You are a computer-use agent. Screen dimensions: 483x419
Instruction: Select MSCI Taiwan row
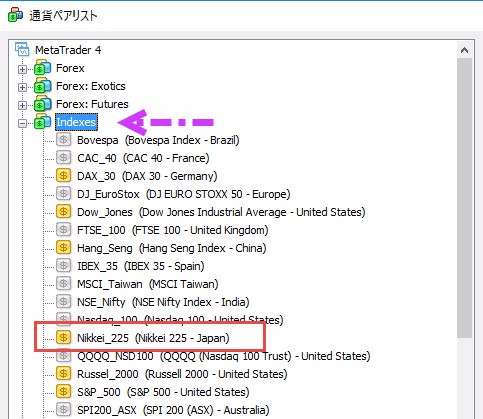(148, 284)
